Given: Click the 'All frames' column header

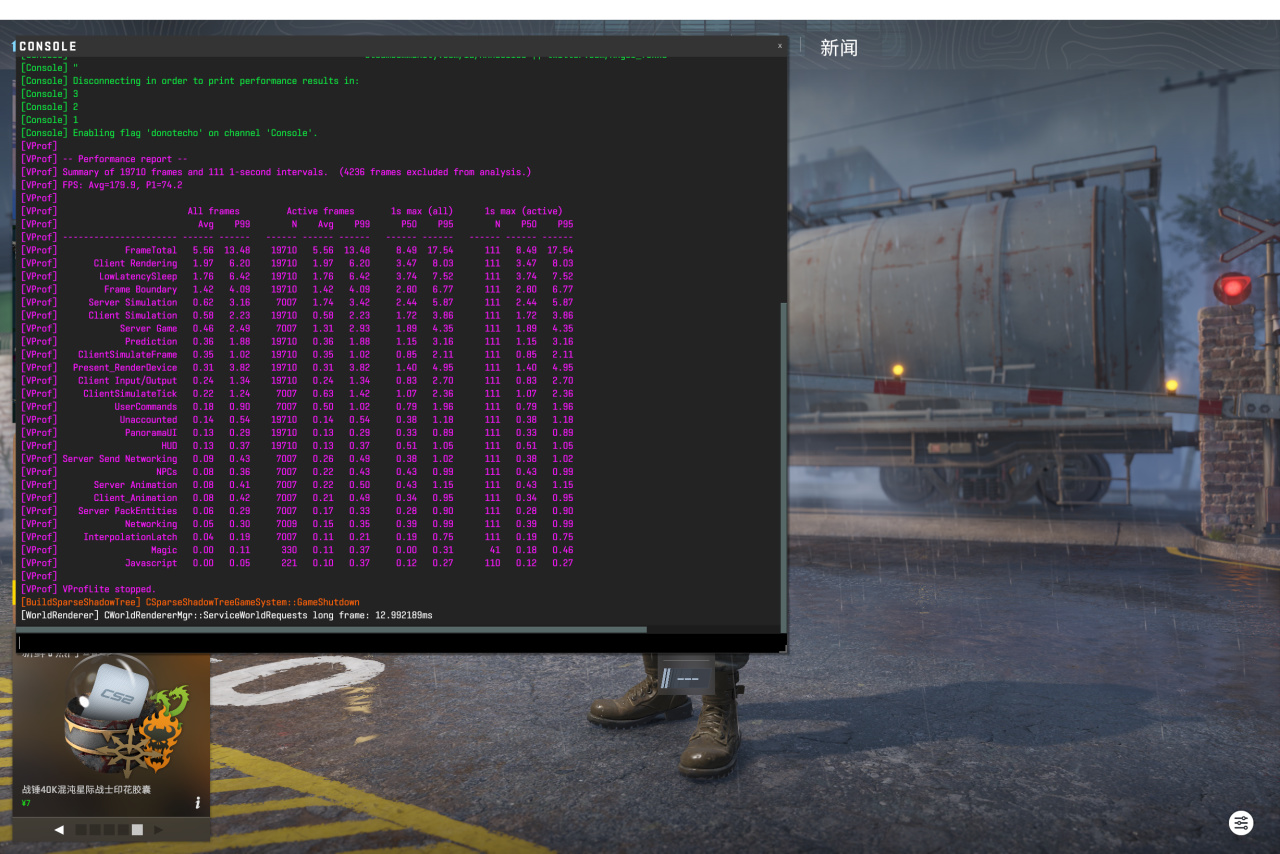Looking at the screenshot, I should point(214,211).
